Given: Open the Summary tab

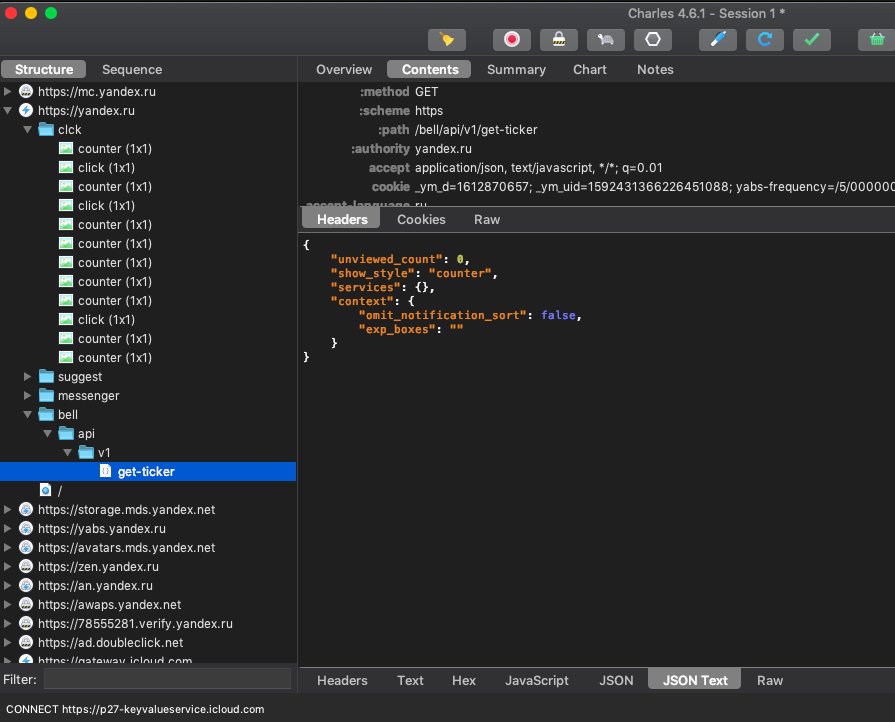Looking at the screenshot, I should tap(516, 70).
